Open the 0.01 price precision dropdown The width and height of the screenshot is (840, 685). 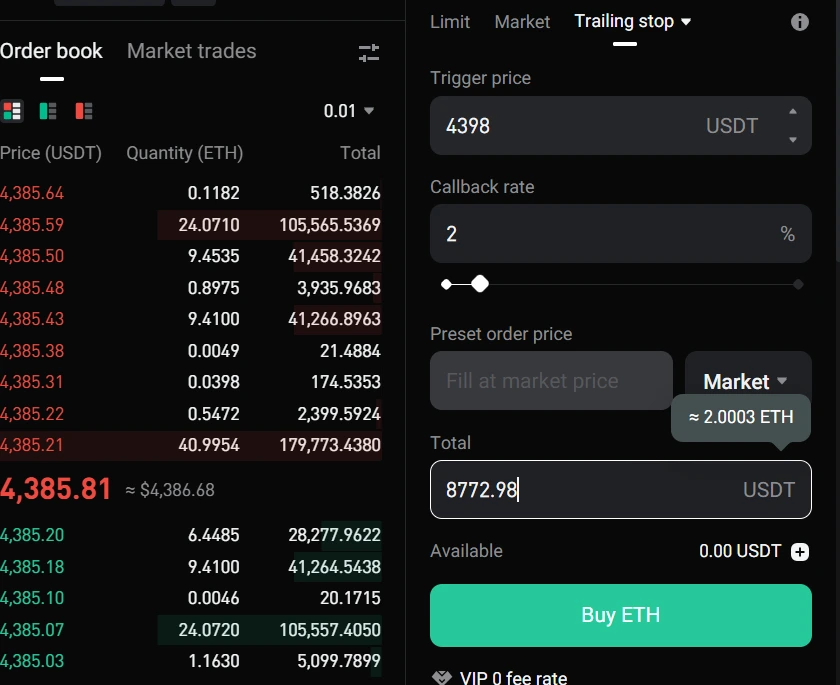[x=349, y=111]
